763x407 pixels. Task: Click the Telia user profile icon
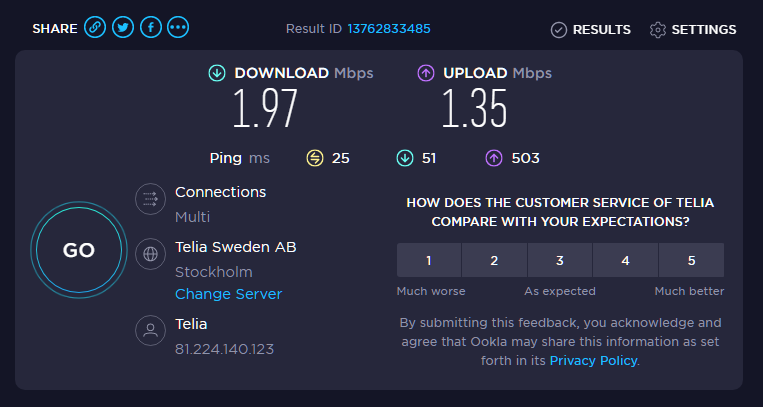click(x=150, y=331)
